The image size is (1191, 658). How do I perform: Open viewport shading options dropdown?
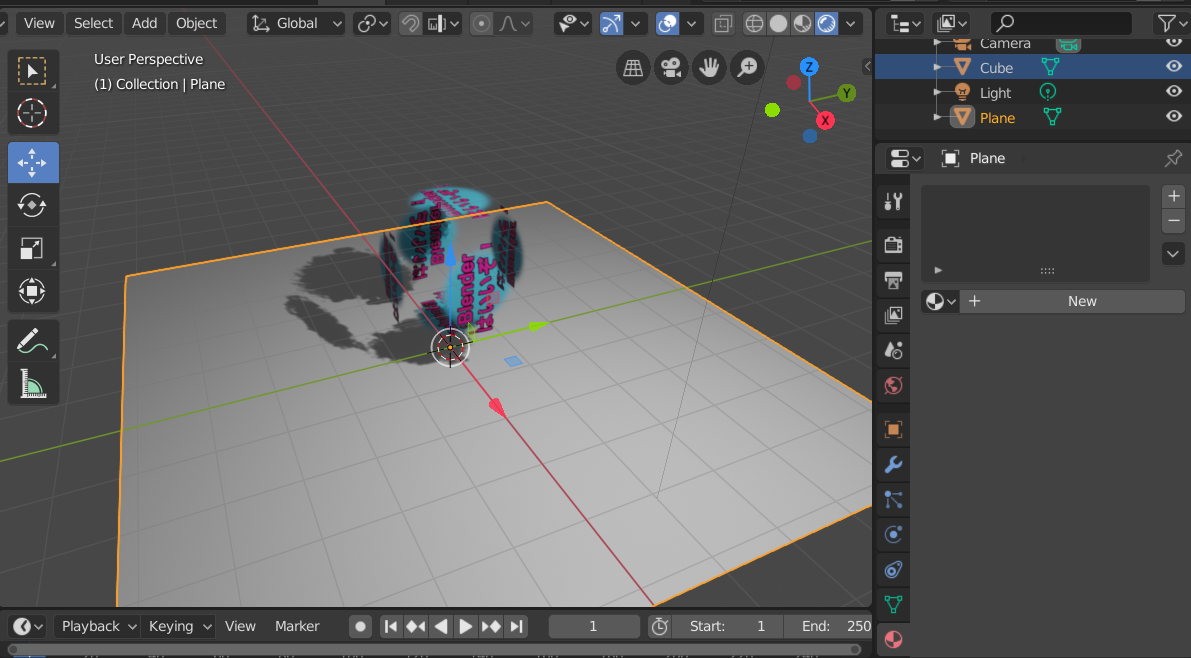(851, 24)
